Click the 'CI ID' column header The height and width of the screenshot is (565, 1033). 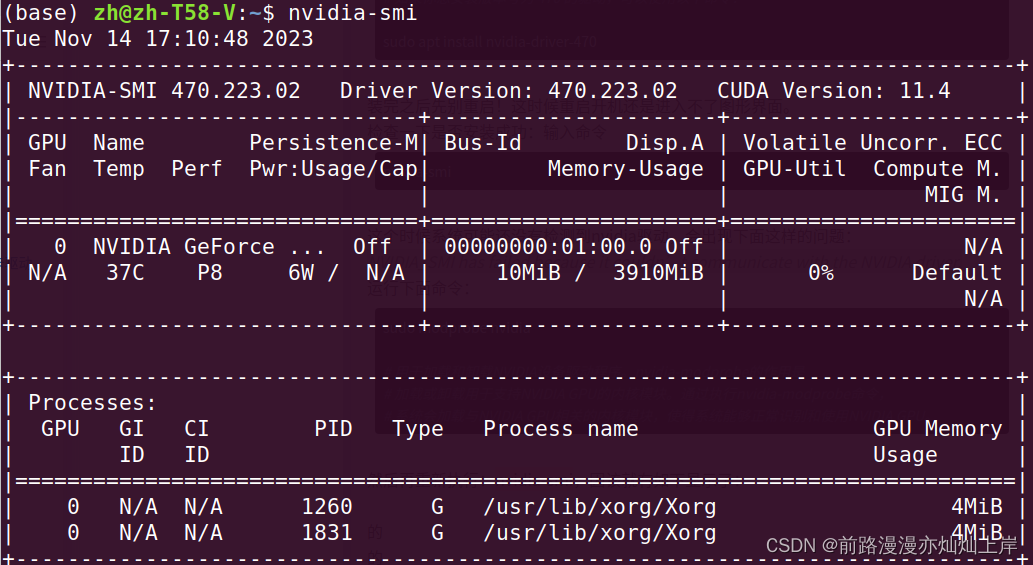coord(196,441)
